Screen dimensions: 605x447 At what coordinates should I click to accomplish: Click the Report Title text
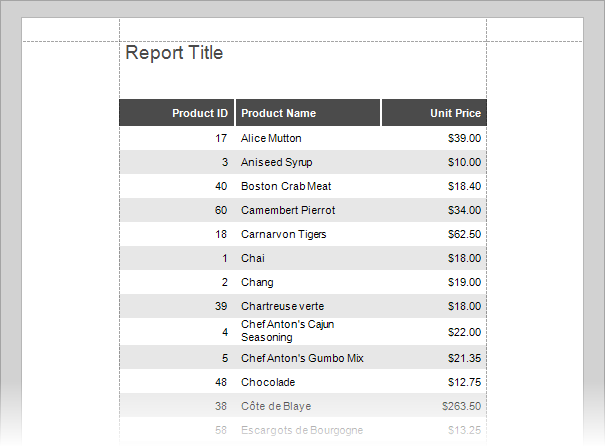174,53
